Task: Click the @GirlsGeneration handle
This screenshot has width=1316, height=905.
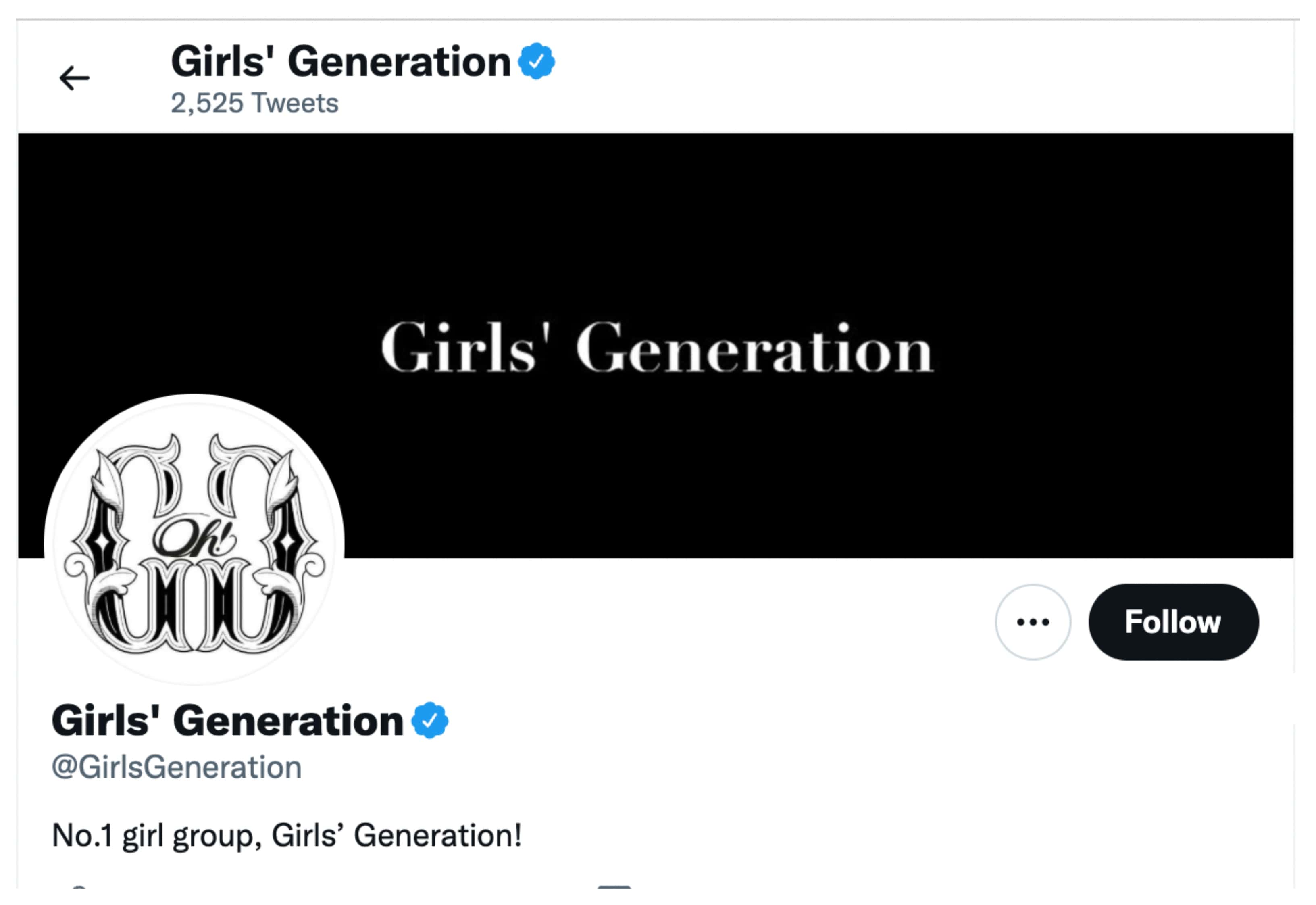Action: click(x=176, y=767)
